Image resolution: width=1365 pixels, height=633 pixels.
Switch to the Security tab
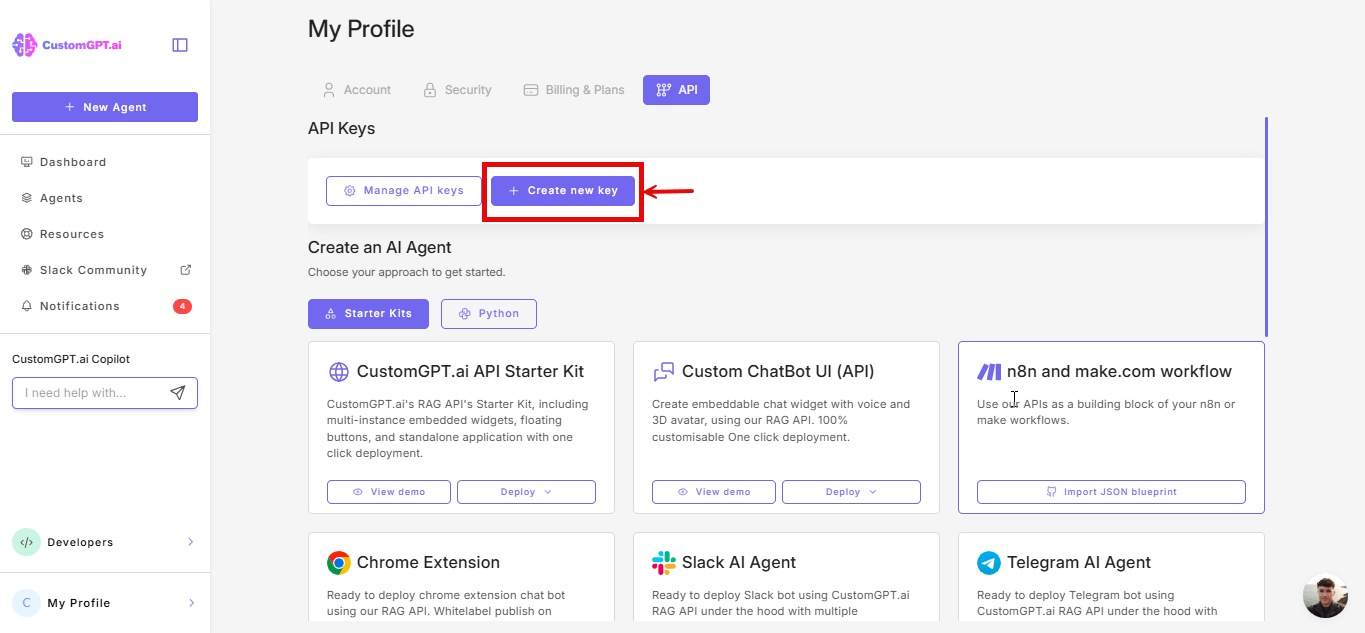pyautogui.click(x=457, y=90)
